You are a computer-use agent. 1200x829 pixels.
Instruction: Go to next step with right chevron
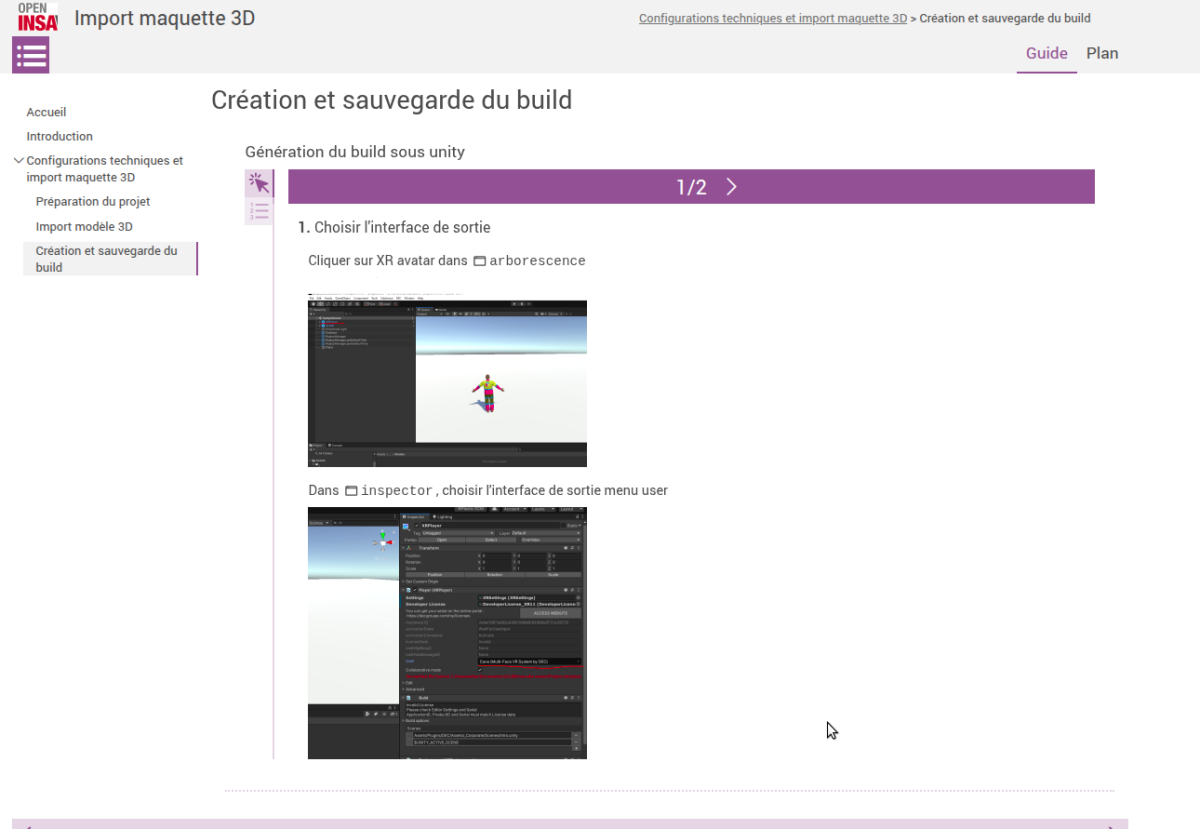(732, 187)
